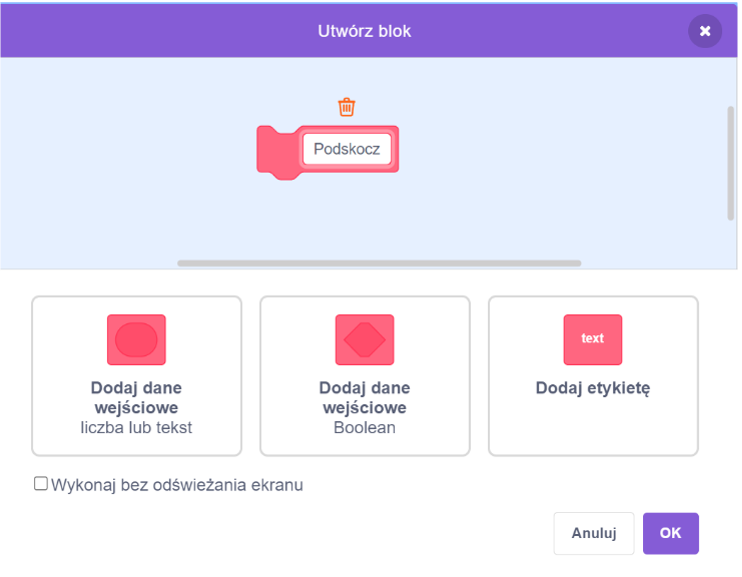Viewport: 742px width, 577px height.
Task: Click the "liczba lub tekst" subtitle
Action: (x=136, y=427)
